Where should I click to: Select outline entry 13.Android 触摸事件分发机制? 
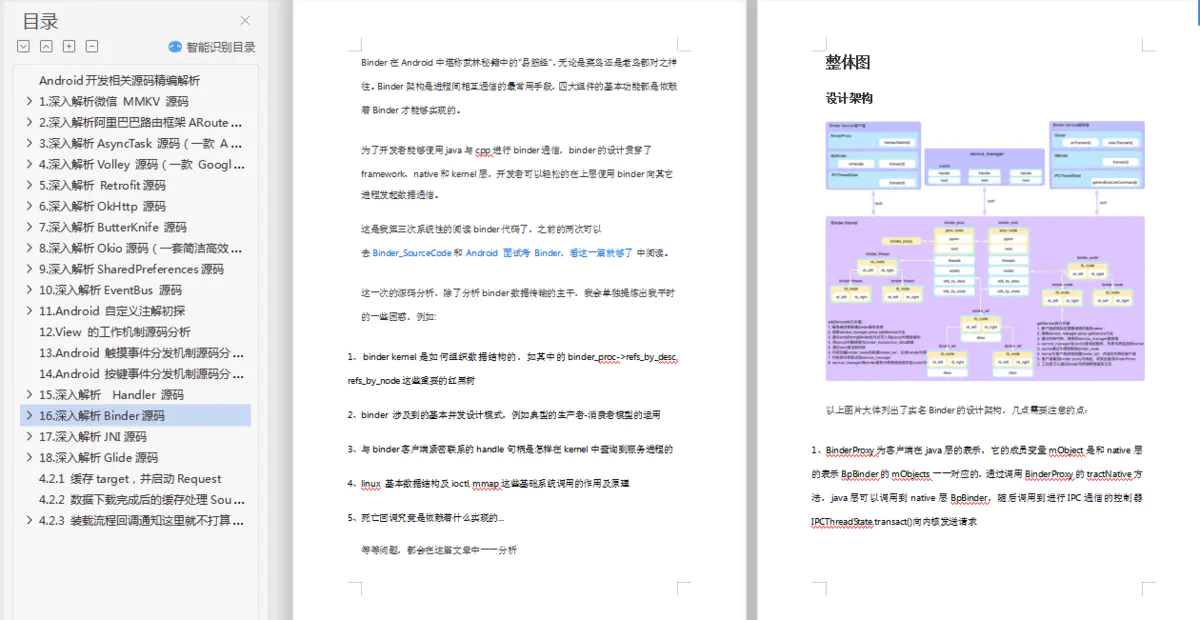pyautogui.click(x=141, y=353)
